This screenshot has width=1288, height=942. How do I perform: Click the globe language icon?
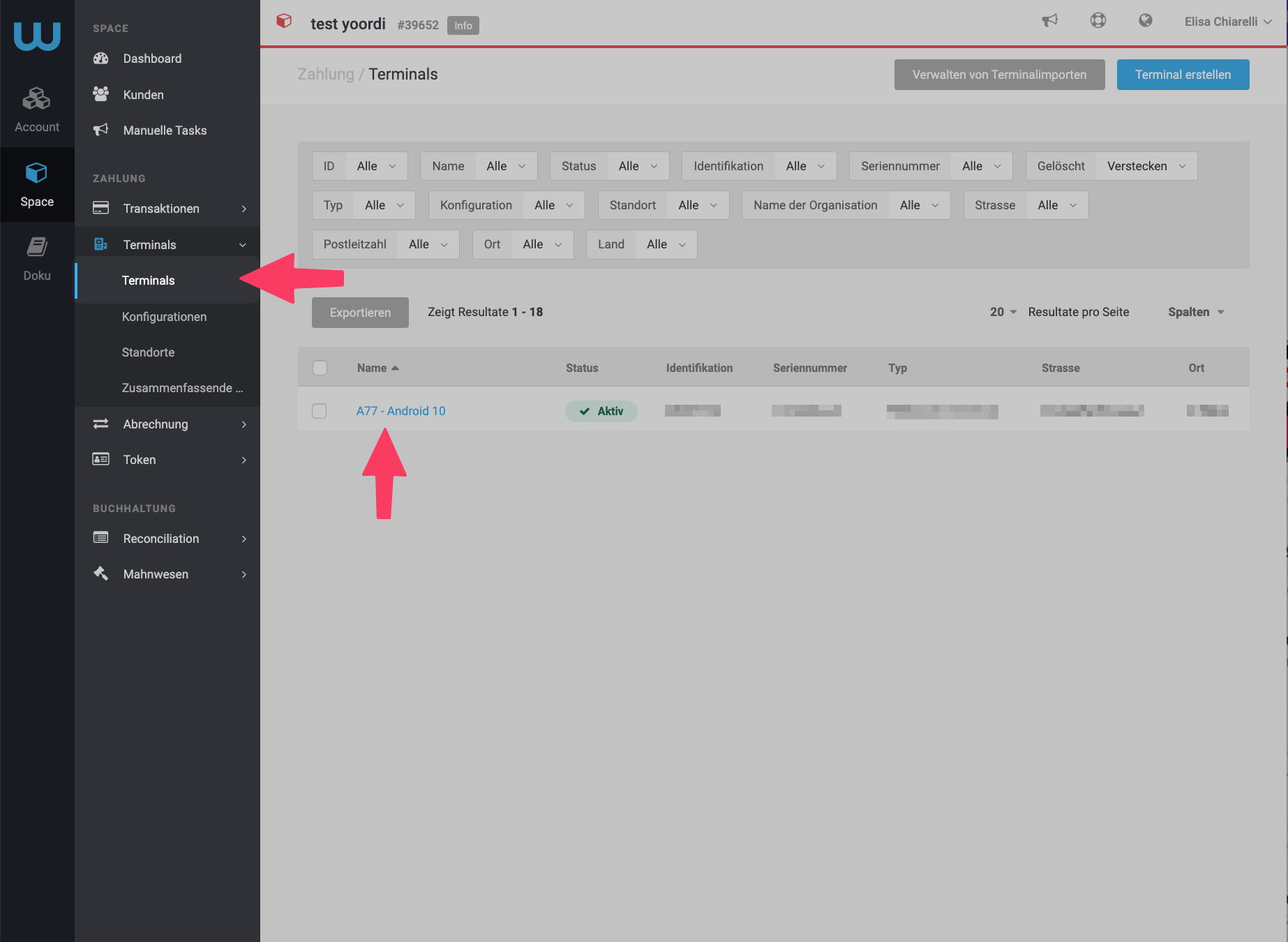(1146, 21)
